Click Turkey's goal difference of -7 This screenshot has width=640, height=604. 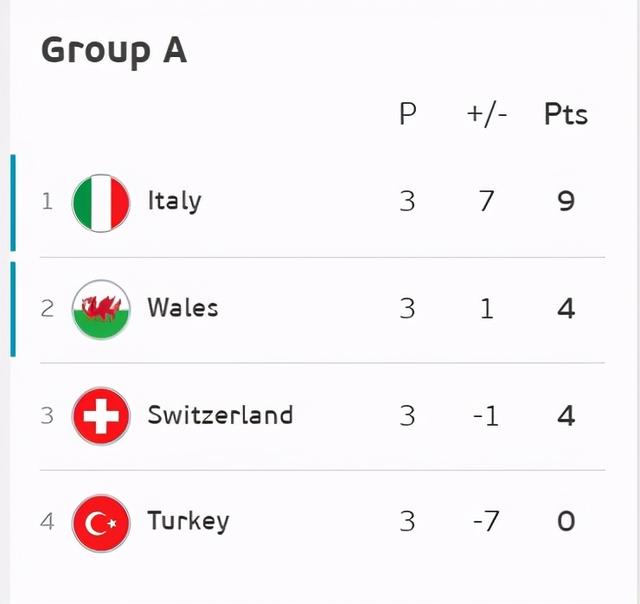[x=485, y=521]
